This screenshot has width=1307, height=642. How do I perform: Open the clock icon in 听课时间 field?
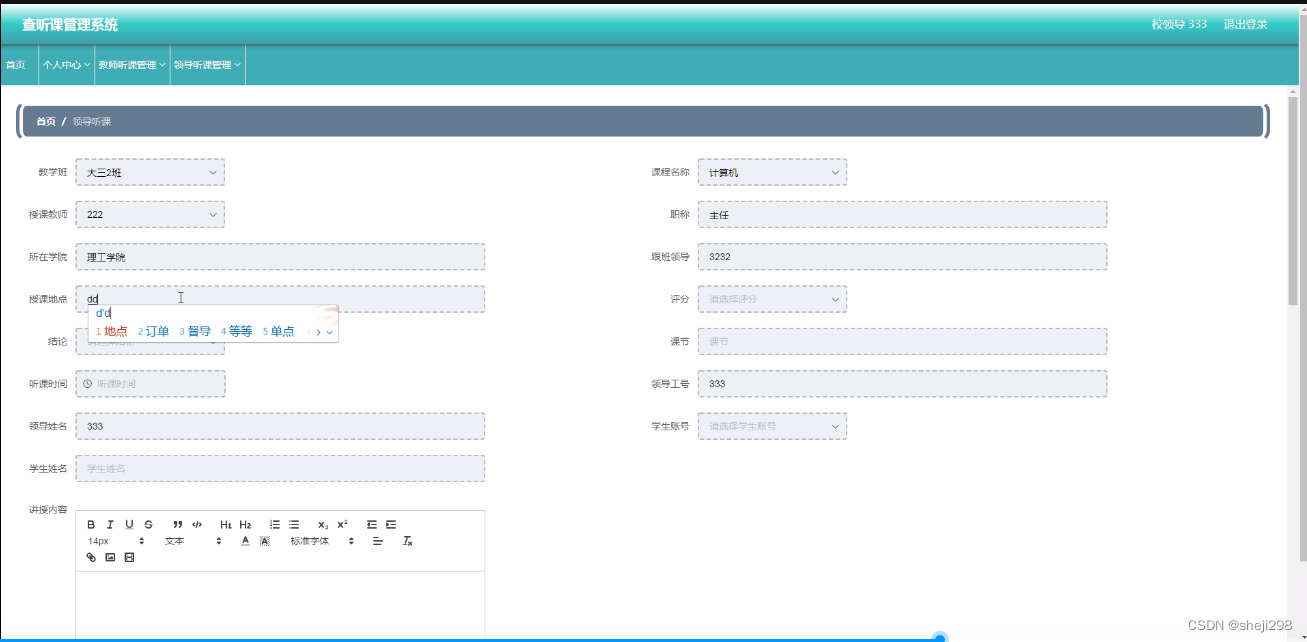[x=88, y=383]
